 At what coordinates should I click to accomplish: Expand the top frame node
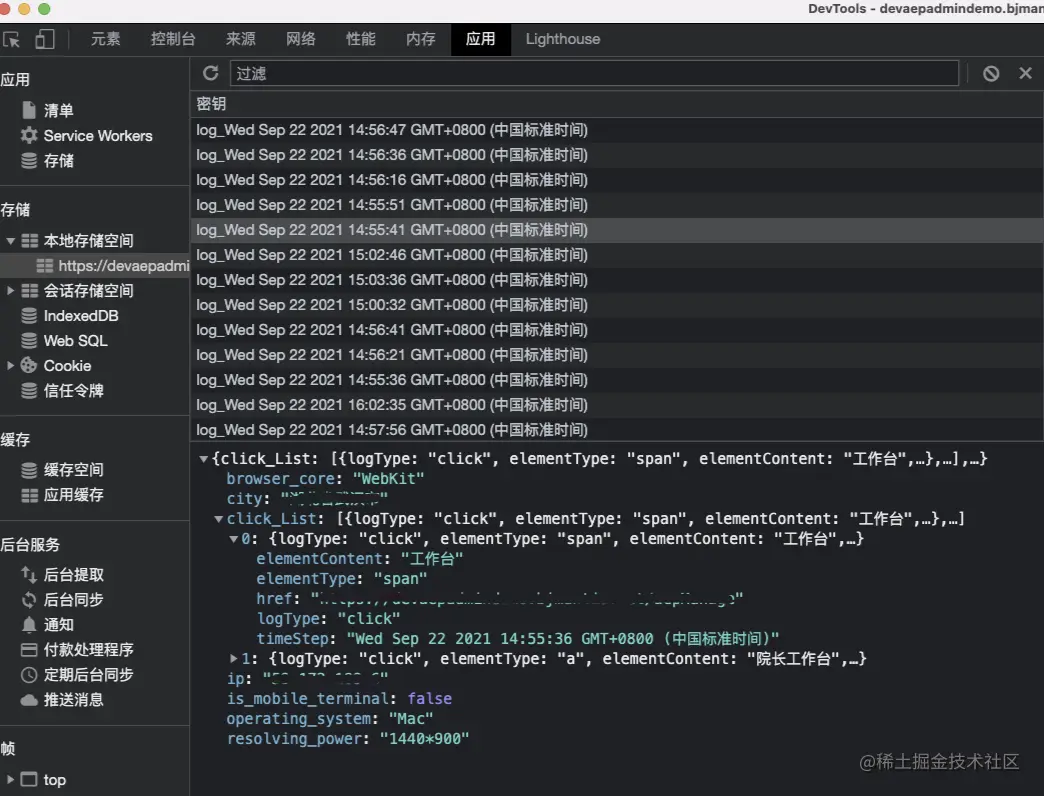[11, 779]
